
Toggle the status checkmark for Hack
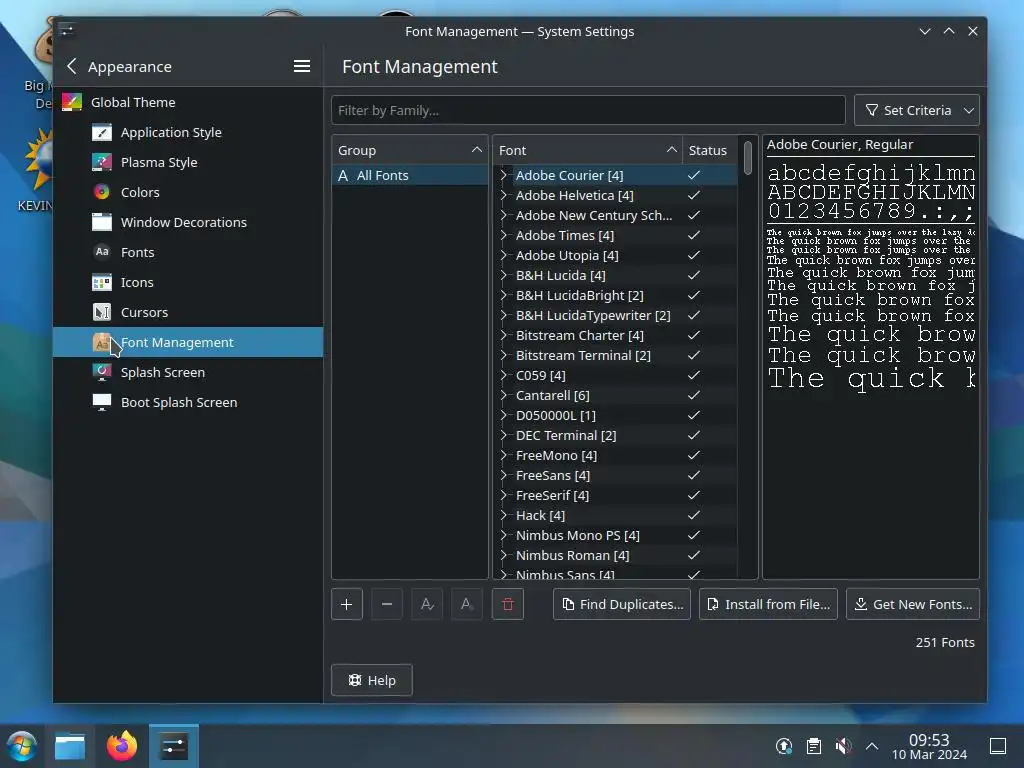[x=694, y=515]
